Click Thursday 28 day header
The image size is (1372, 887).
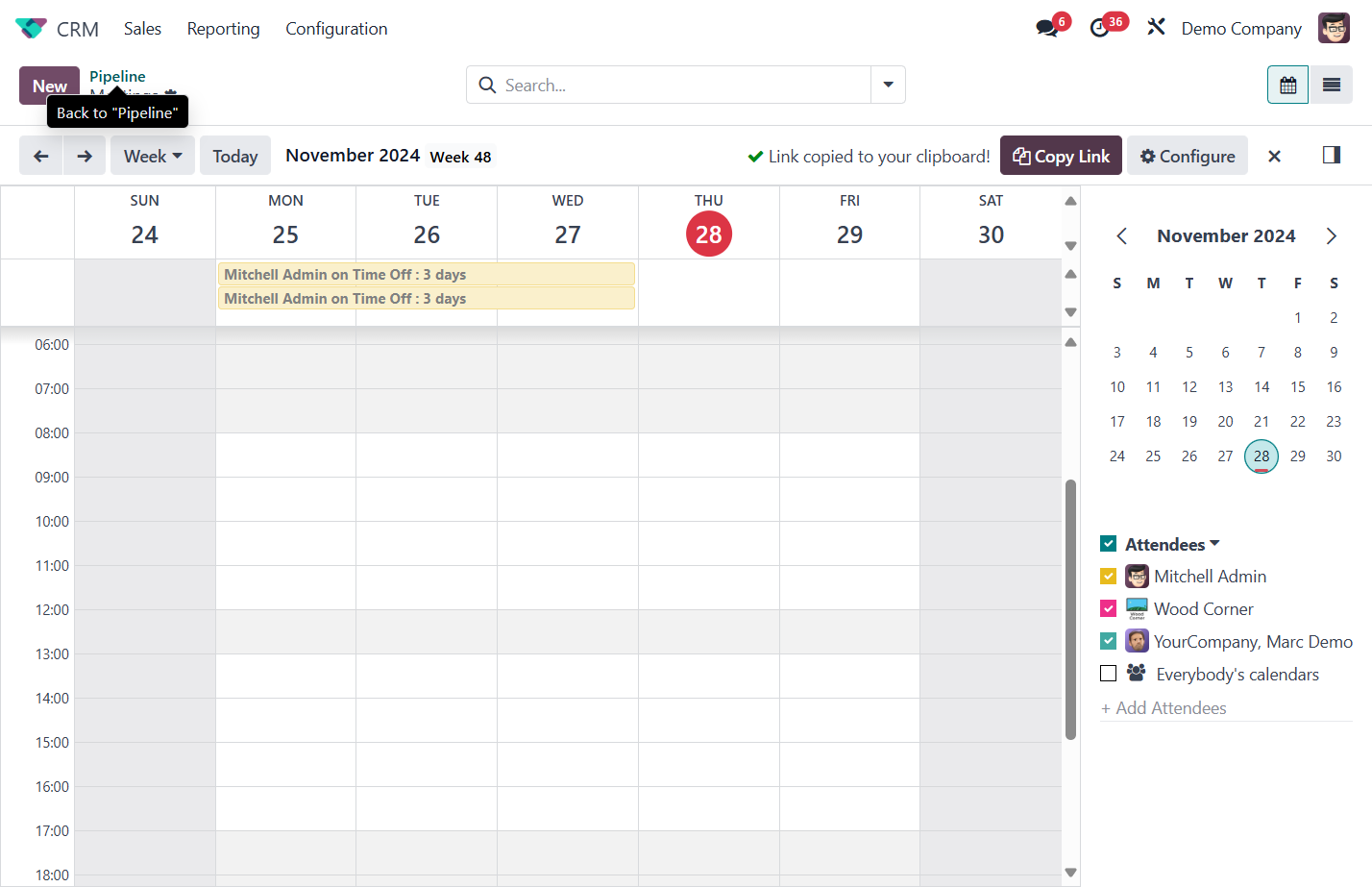pyautogui.click(x=709, y=223)
